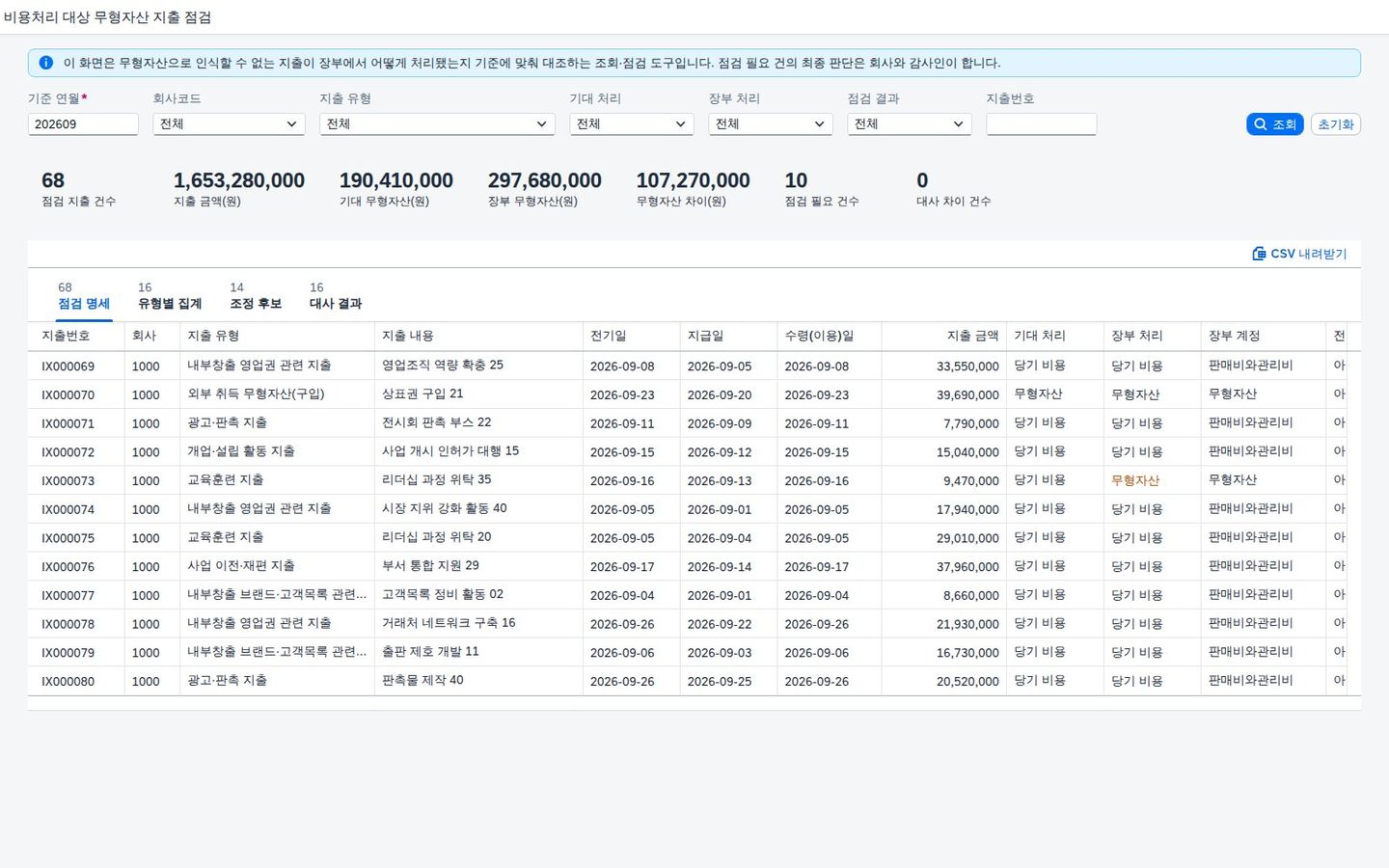
Task: Focus the 기준 연월 field showing 202609
Action: pos(83,124)
